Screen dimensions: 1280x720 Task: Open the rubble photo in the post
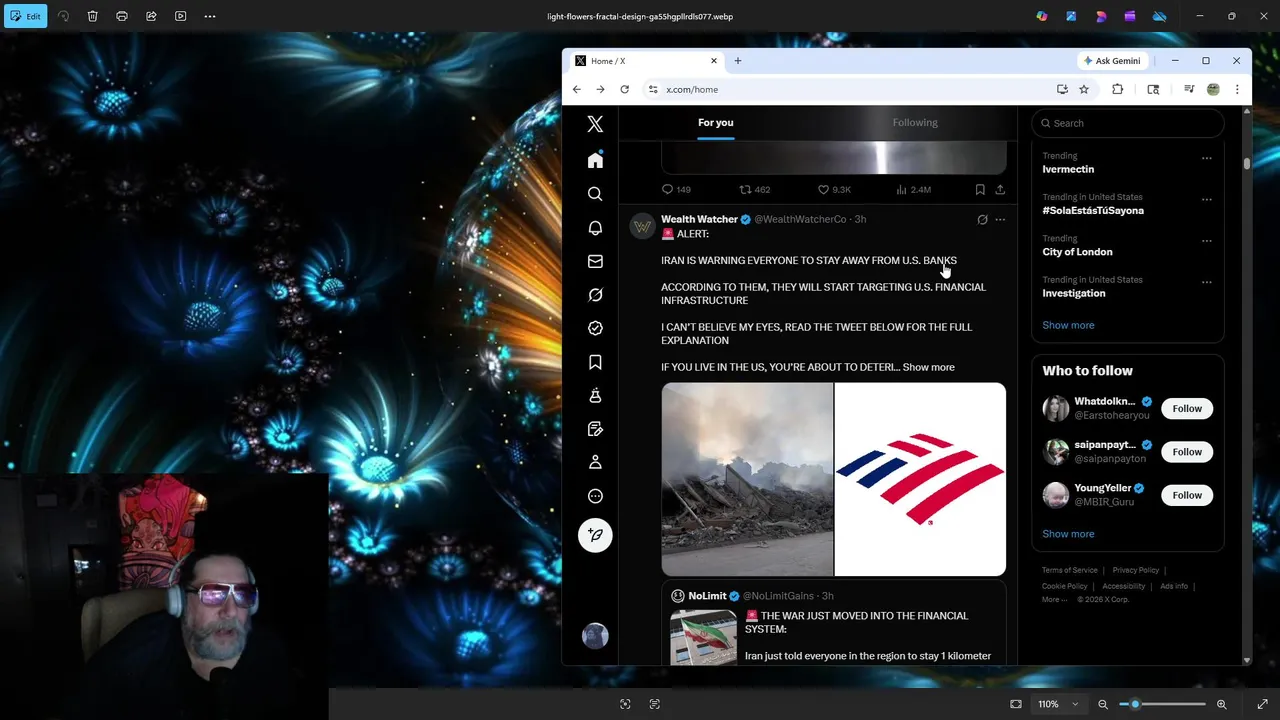747,479
